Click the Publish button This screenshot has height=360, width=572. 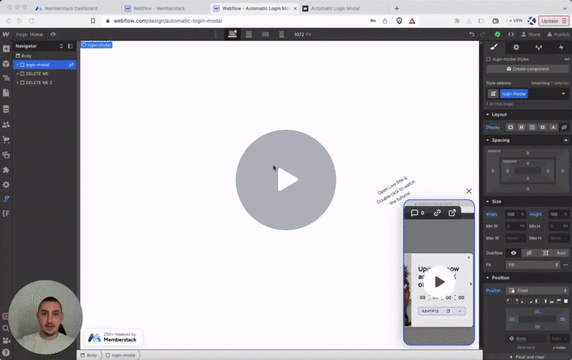point(558,34)
